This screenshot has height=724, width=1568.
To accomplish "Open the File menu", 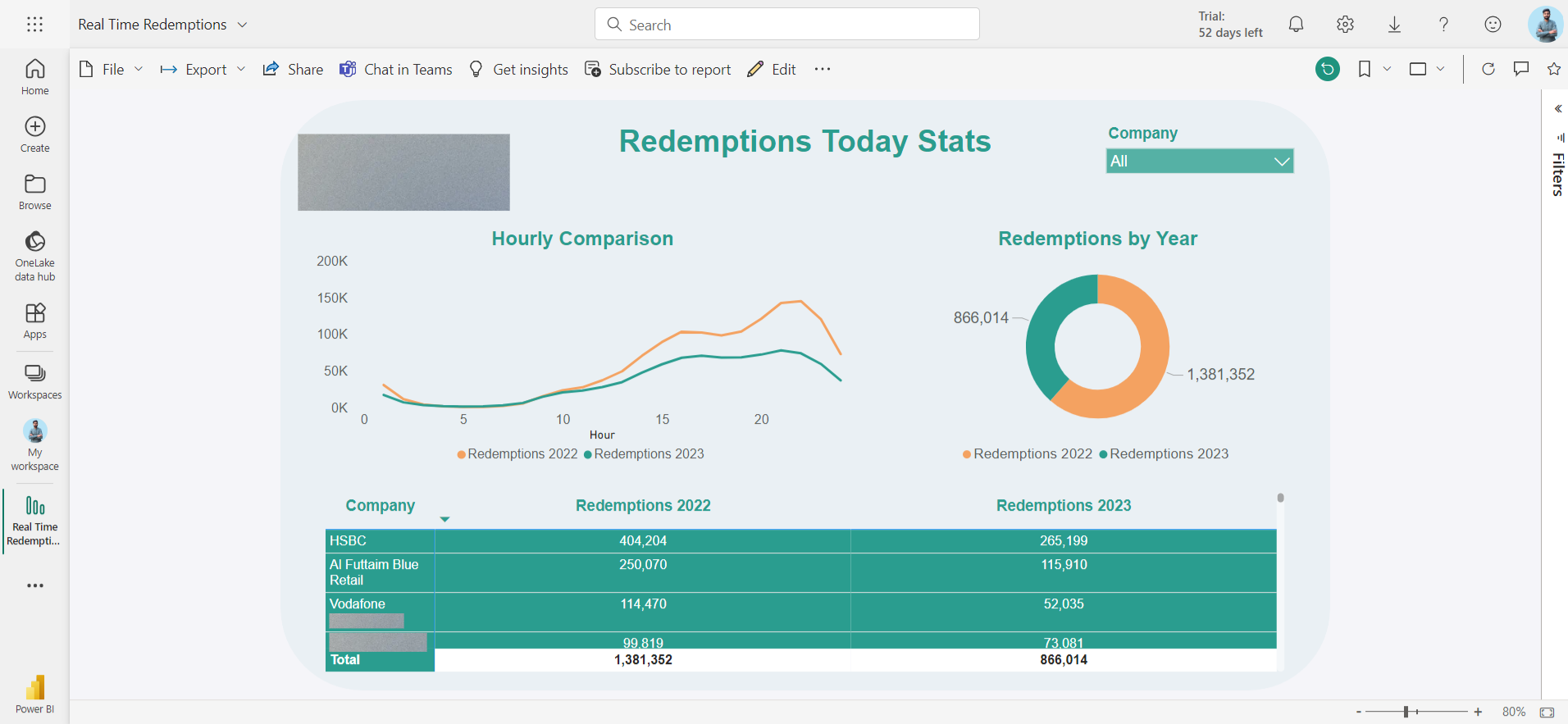I will coord(112,70).
